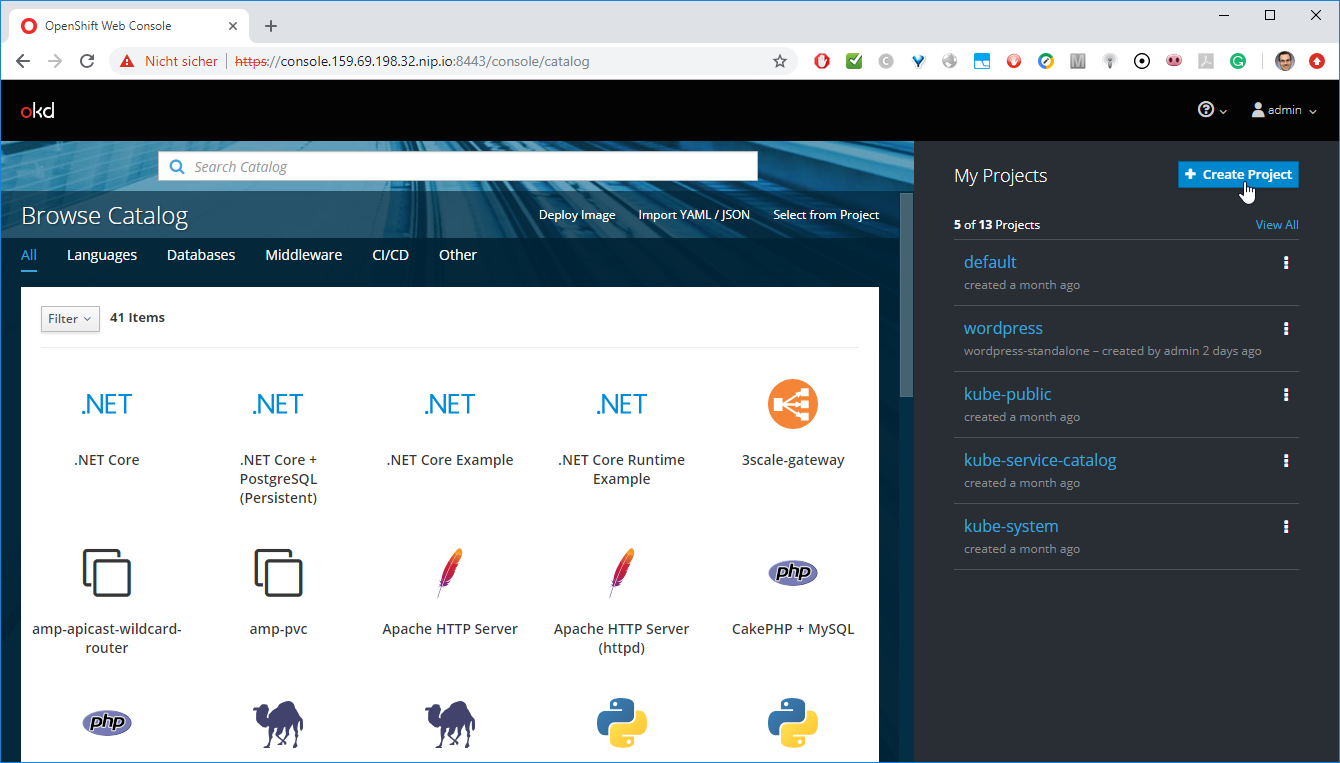Switch to the CI/CD tab

click(x=391, y=255)
